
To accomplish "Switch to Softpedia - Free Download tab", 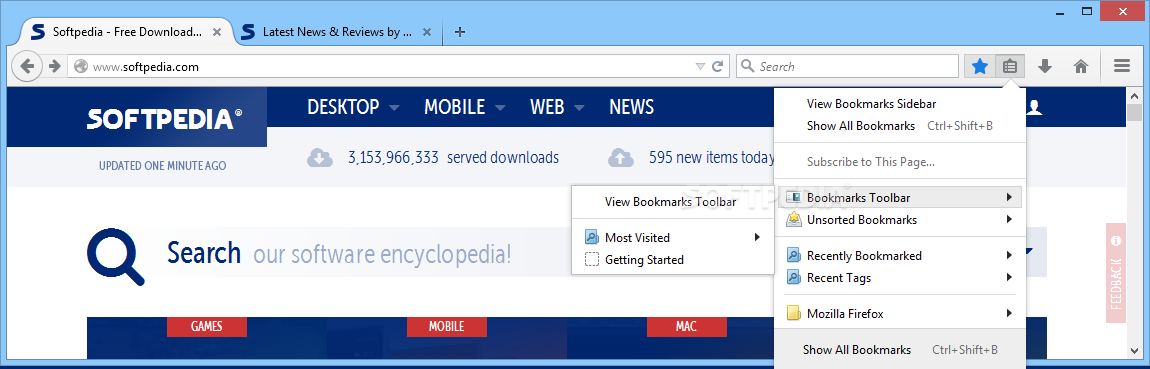I will click(x=128, y=32).
